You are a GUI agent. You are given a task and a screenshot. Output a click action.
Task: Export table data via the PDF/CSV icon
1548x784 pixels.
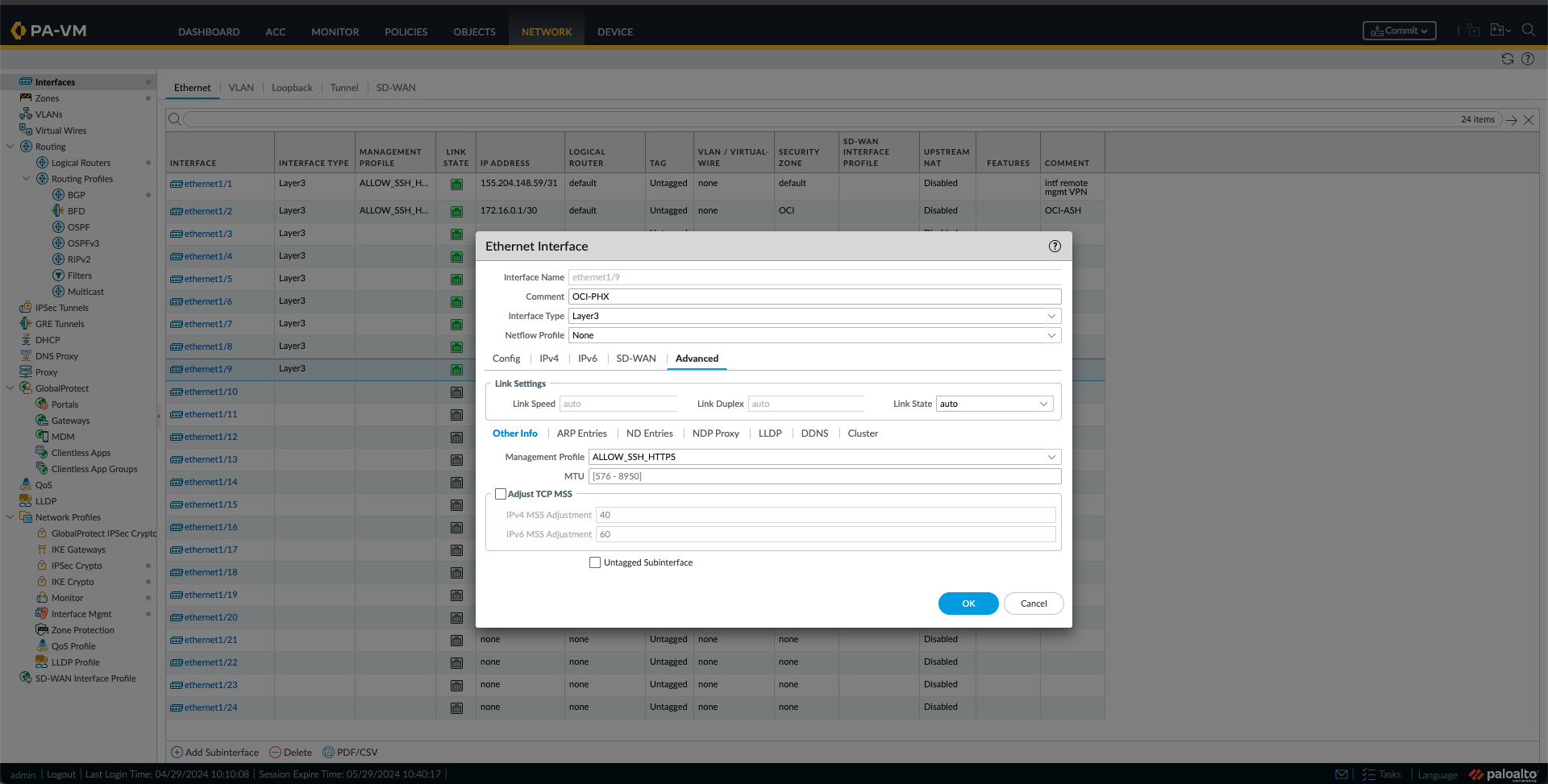(350, 752)
